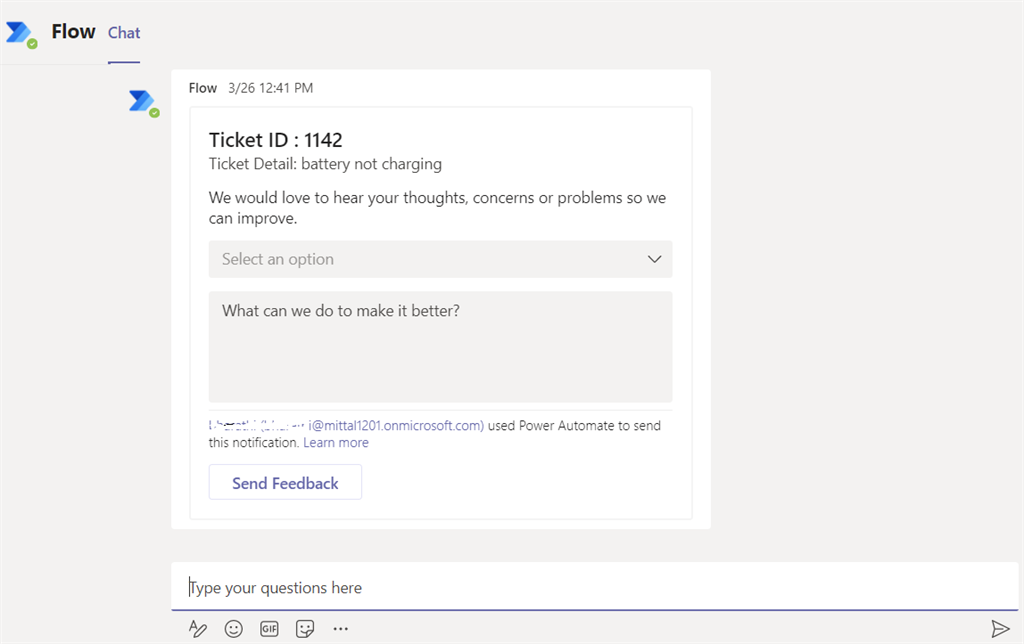Click the message timestamp 3/26 12:41 PM
Image resolution: width=1024 pixels, height=644 pixels.
pos(270,88)
